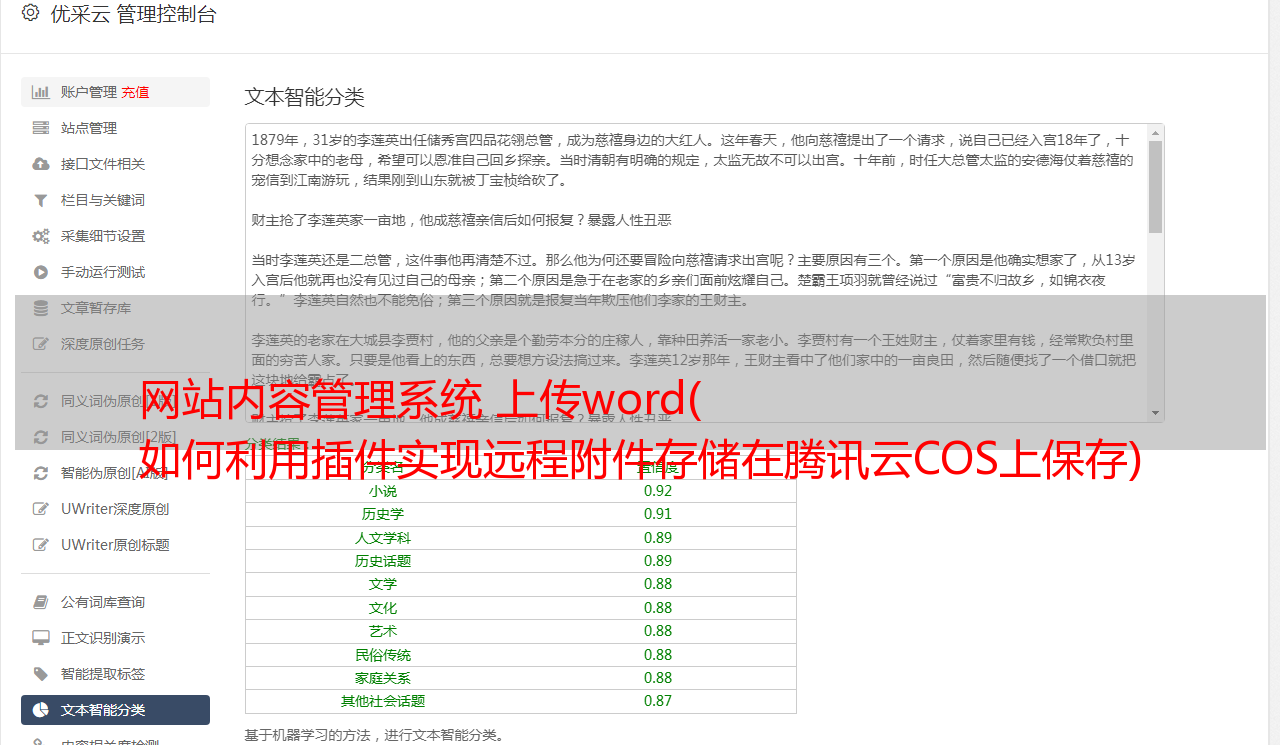The width and height of the screenshot is (1280, 745).
Task: Click the play circle icon for 手动运行测试
Action: (x=41, y=272)
